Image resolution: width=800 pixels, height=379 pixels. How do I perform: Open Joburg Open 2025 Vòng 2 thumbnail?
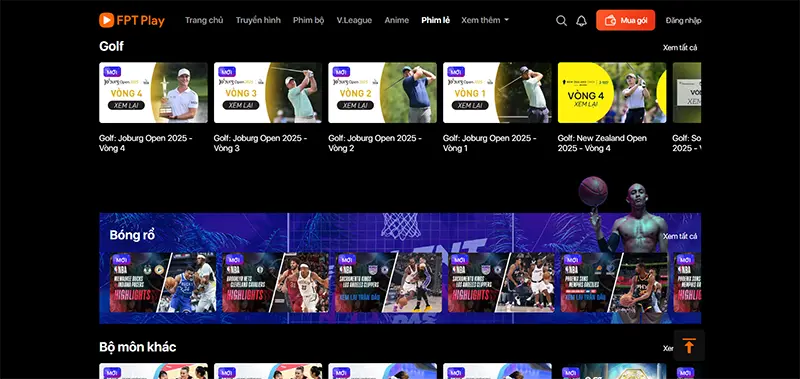(x=382, y=93)
